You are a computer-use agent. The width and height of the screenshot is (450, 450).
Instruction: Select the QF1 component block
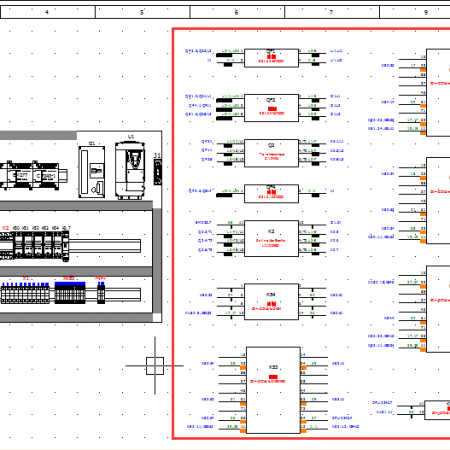click(x=271, y=58)
